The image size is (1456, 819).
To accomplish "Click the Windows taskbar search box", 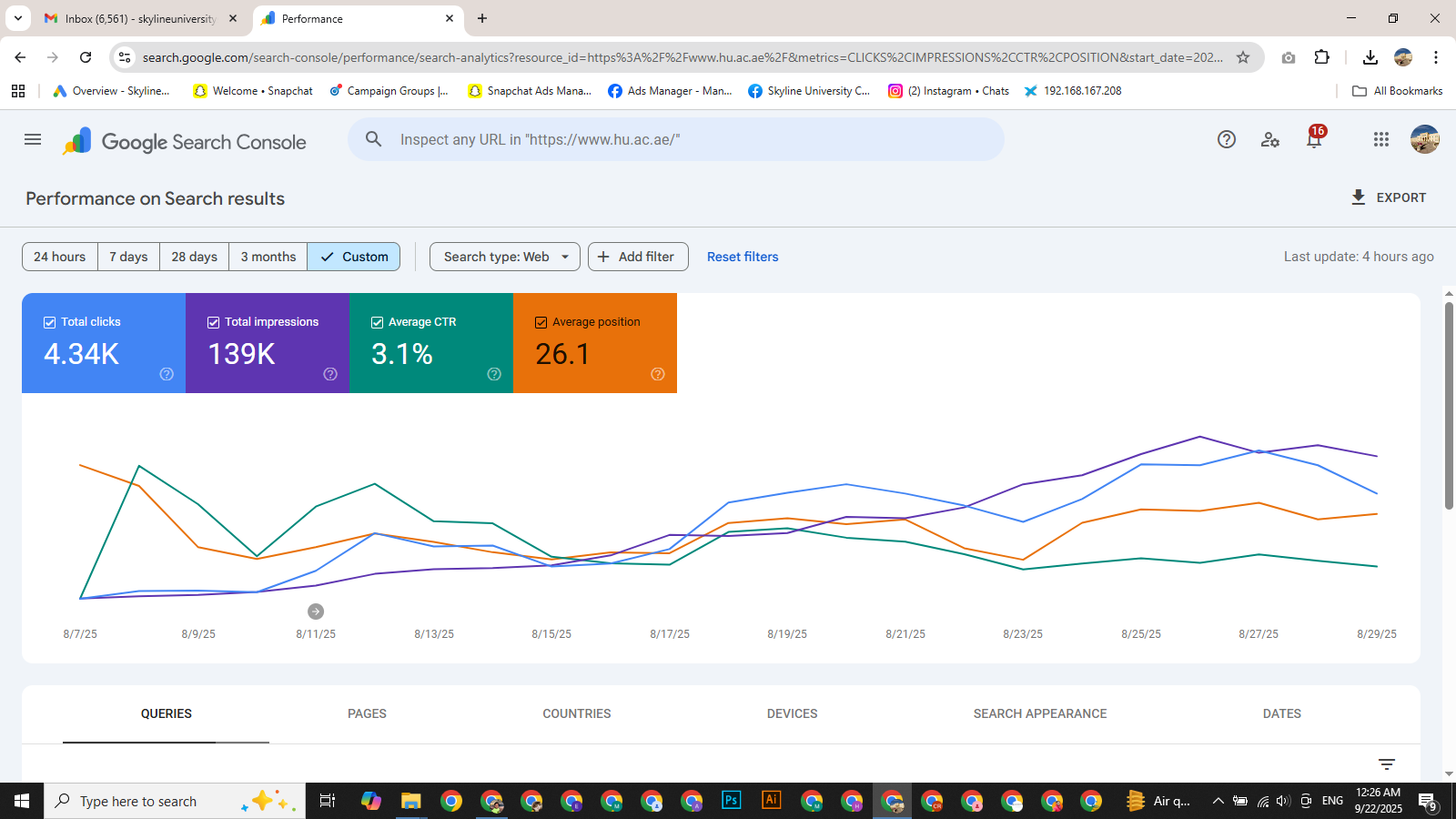I will coord(175,801).
